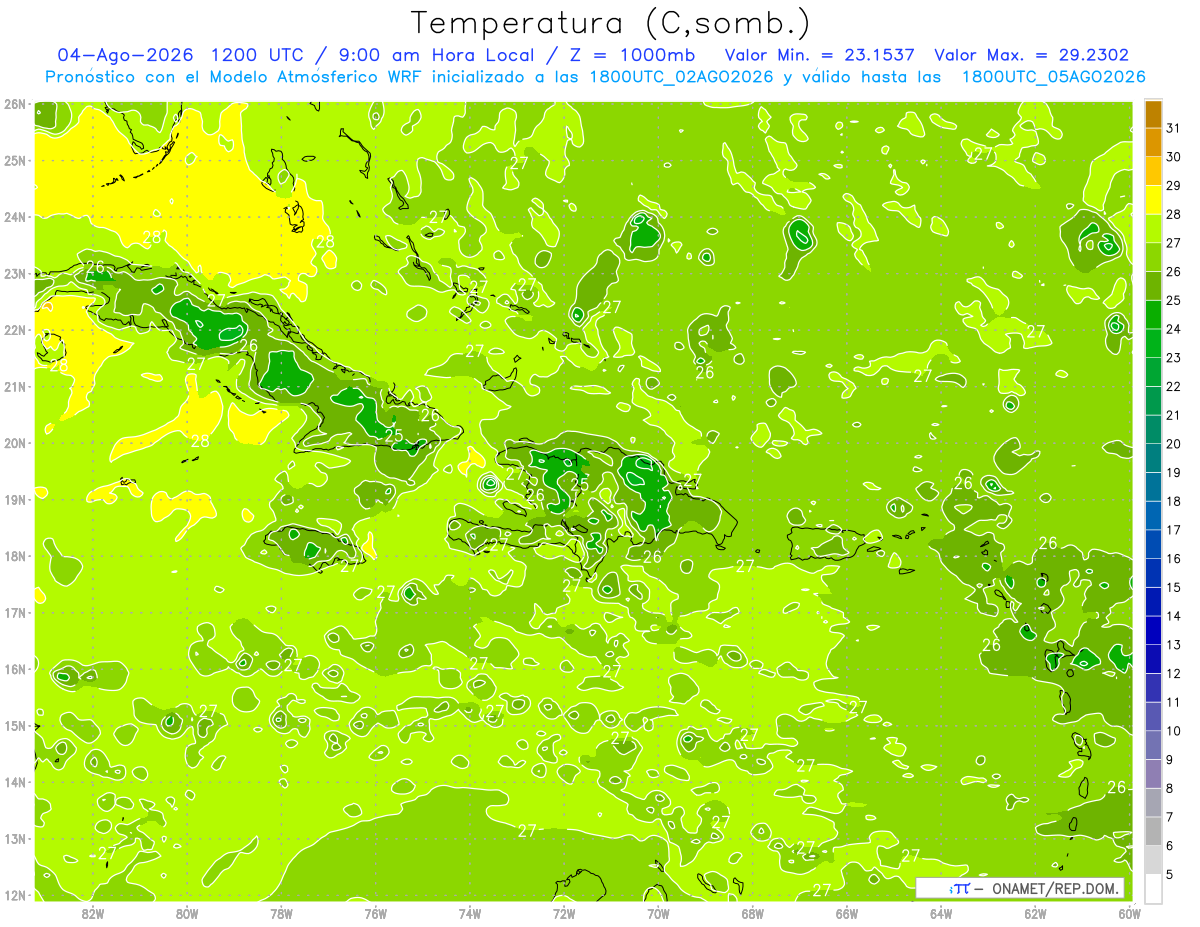
Task: Click the 78W longitude axis label
Action: 281,913
